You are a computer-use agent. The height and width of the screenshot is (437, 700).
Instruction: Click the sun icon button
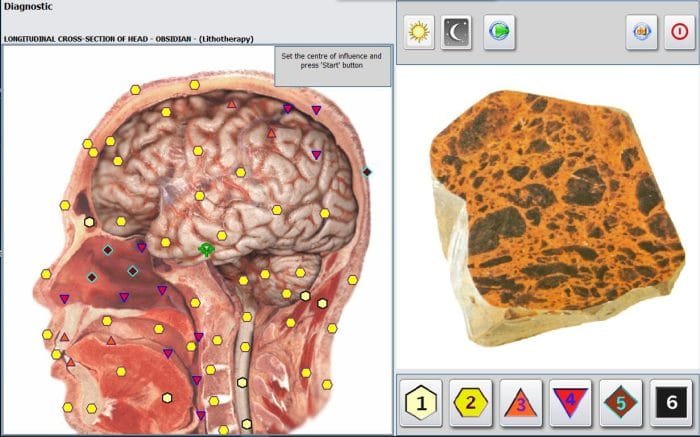(419, 32)
